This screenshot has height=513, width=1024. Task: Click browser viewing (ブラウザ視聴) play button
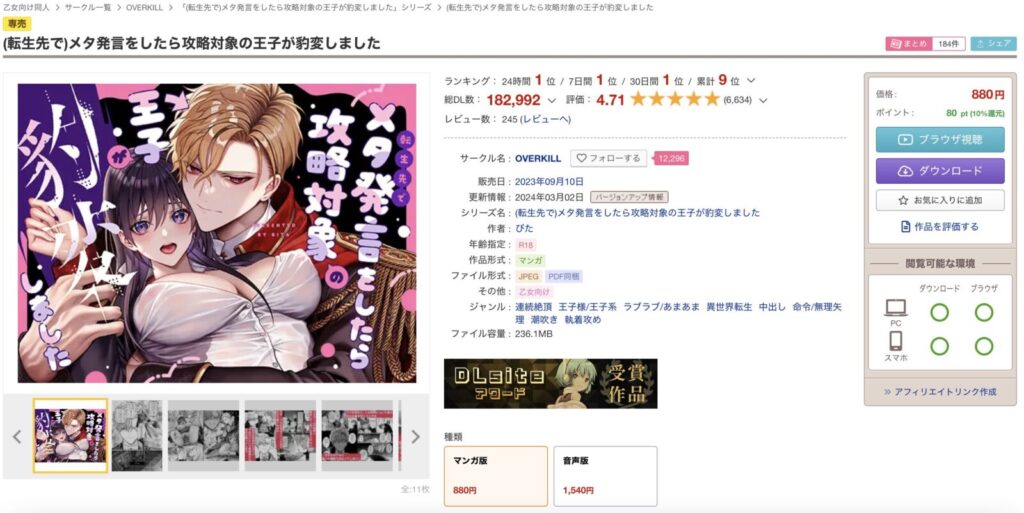click(940, 139)
